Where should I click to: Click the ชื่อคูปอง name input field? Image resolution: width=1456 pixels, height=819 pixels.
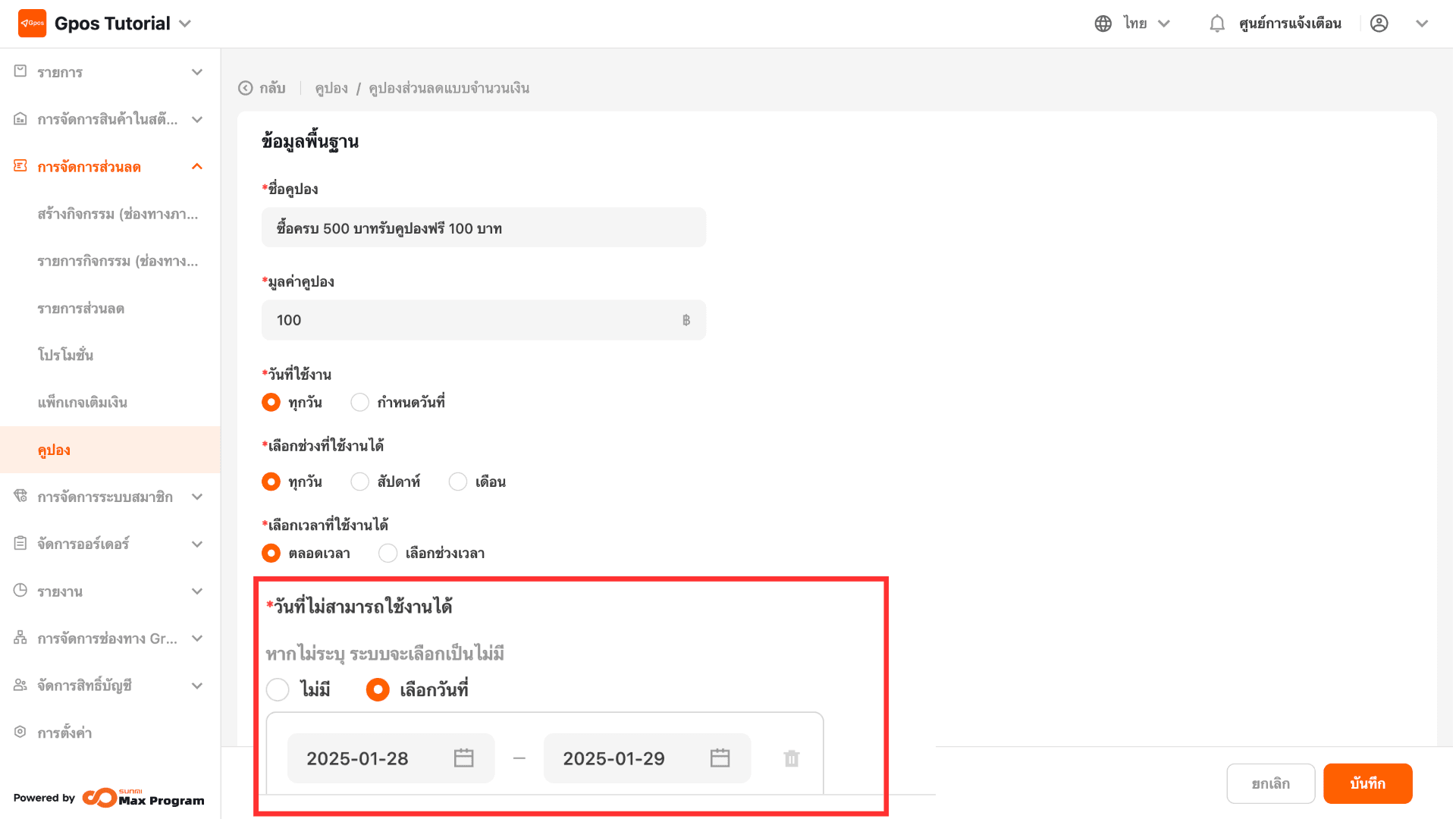tap(483, 228)
